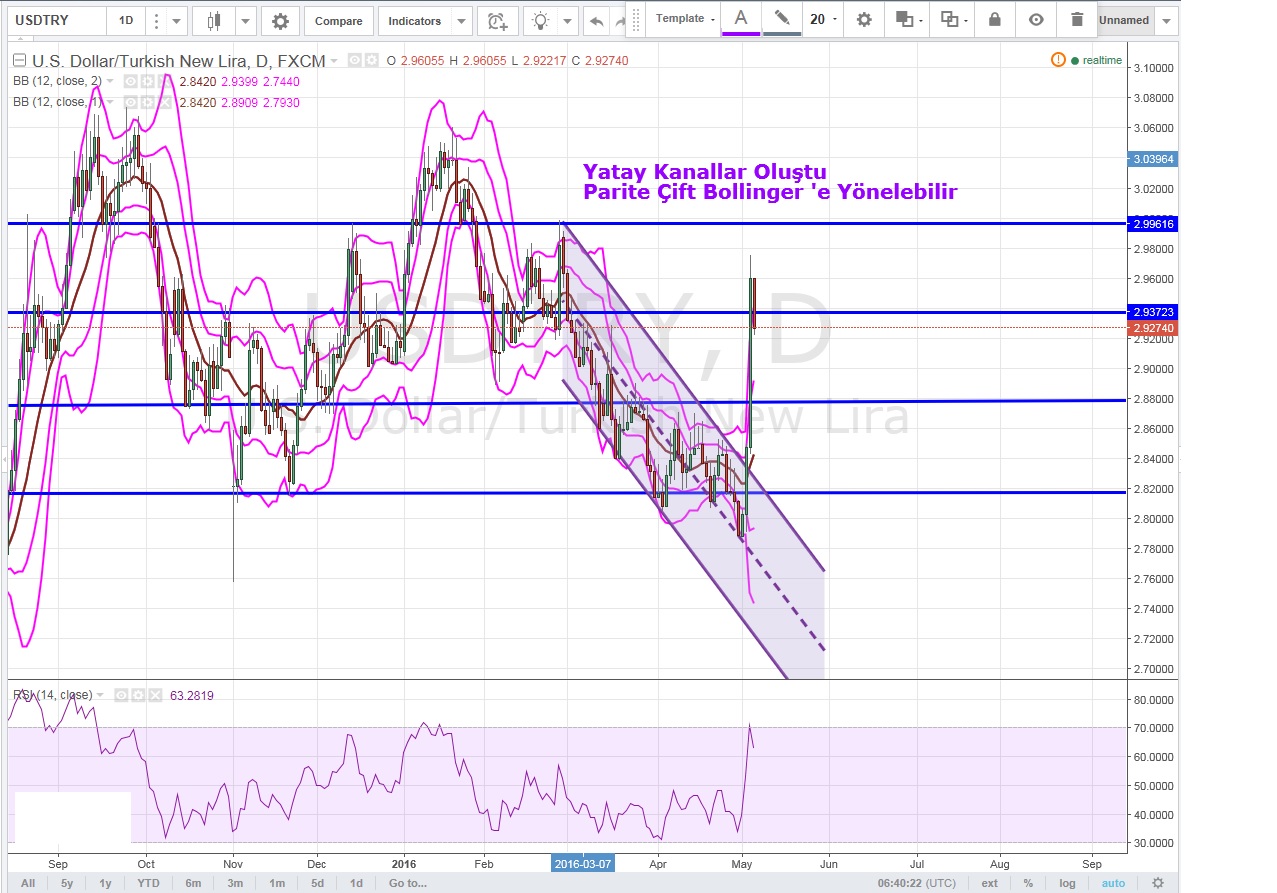The height and width of the screenshot is (893, 1277).
Task: Click the Go to... button
Action: pos(408,883)
